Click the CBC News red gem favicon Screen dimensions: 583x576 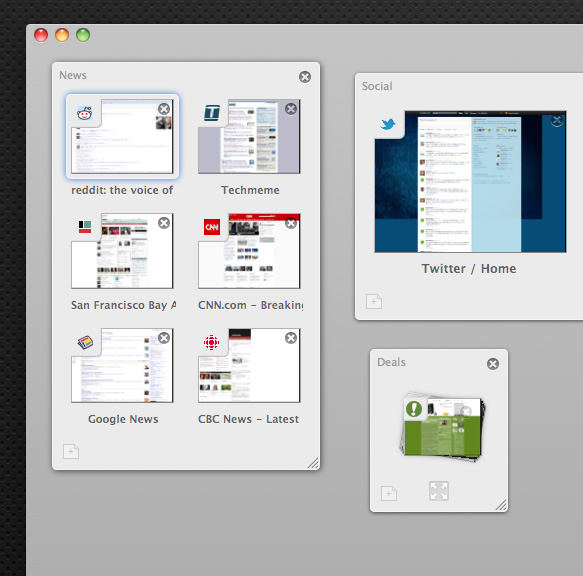coord(212,342)
